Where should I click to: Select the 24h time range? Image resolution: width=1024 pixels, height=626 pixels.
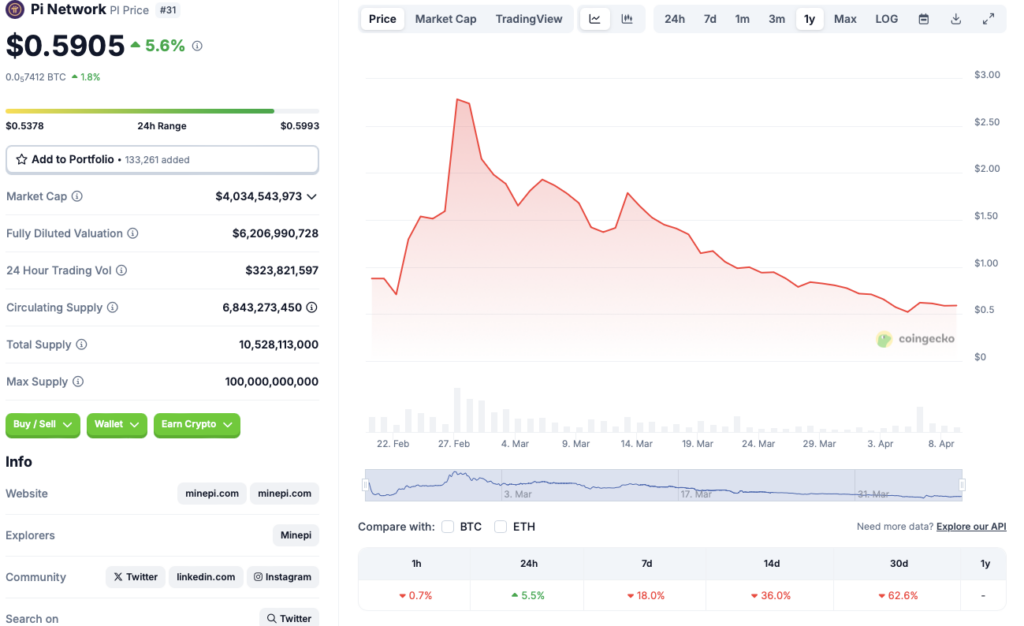675,19
